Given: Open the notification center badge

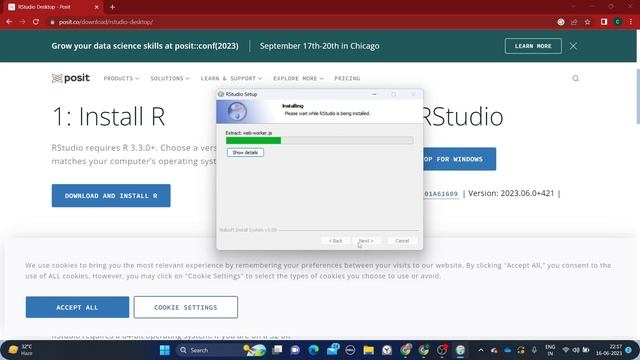Looking at the screenshot, I should (x=629, y=350).
